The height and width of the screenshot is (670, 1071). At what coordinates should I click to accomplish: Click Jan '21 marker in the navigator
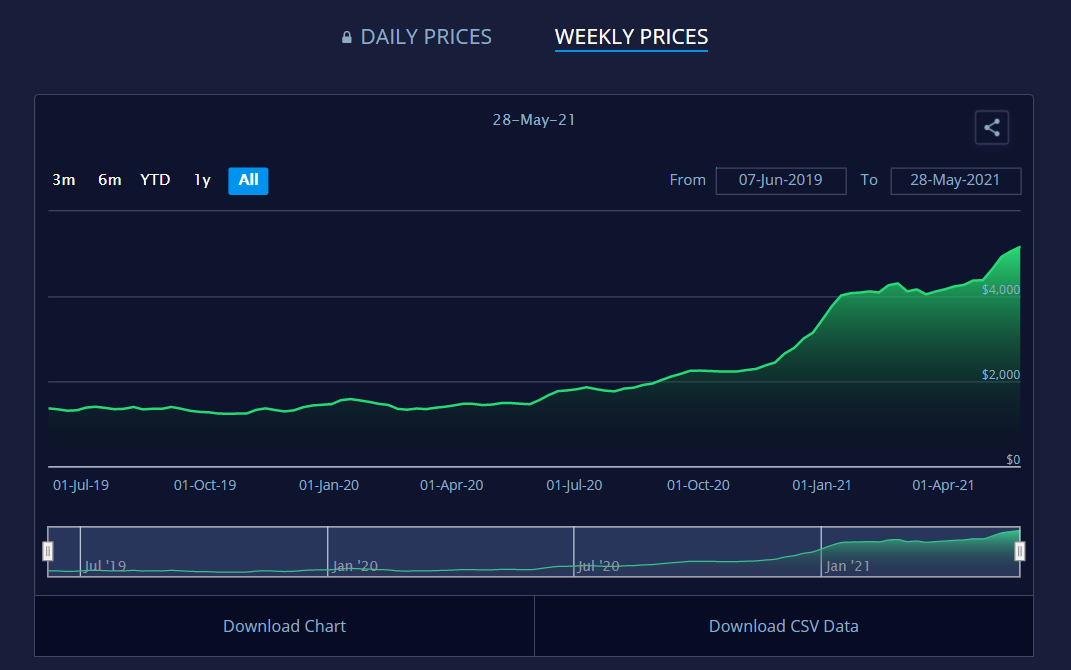(x=848, y=566)
